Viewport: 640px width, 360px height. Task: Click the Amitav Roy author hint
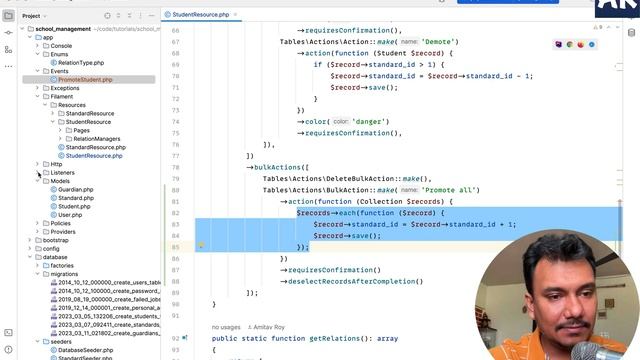266,327
